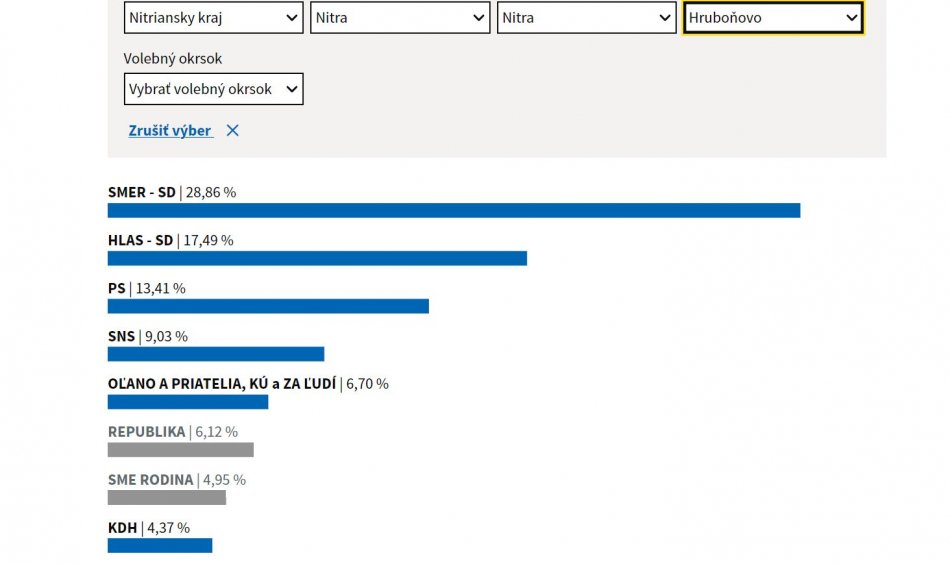The width and height of the screenshot is (950, 564).
Task: Click the REPUBLIKA 6,12 % label
Action: 172,431
